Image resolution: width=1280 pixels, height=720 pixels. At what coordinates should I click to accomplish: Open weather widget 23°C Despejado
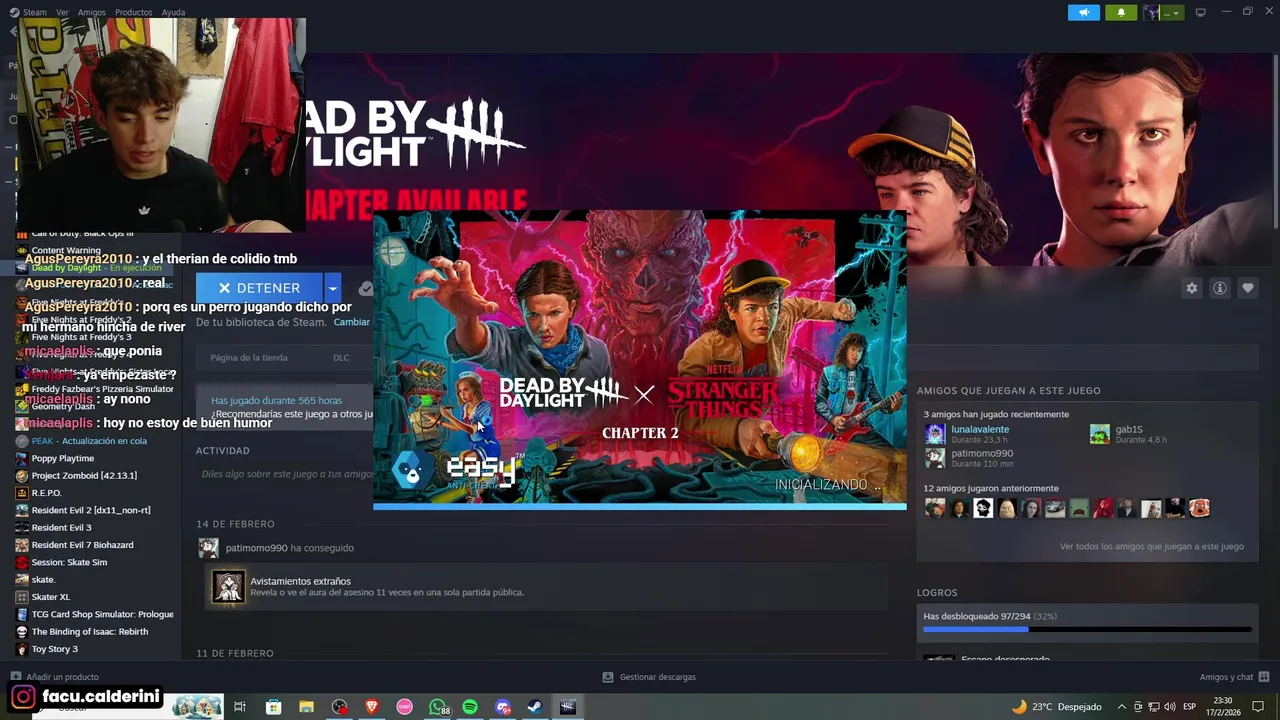pyautogui.click(x=1056, y=707)
